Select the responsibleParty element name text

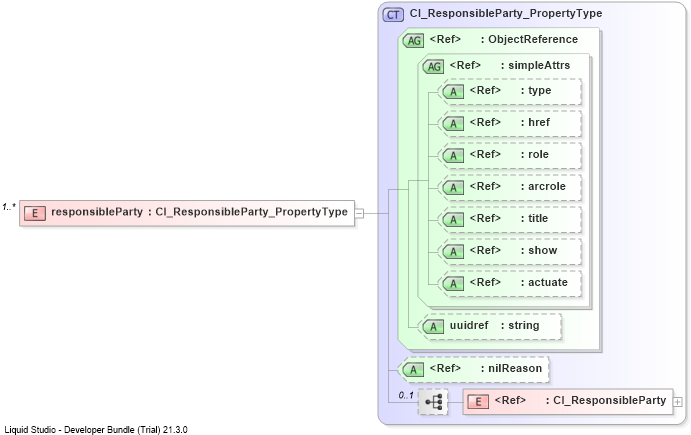[97, 212]
